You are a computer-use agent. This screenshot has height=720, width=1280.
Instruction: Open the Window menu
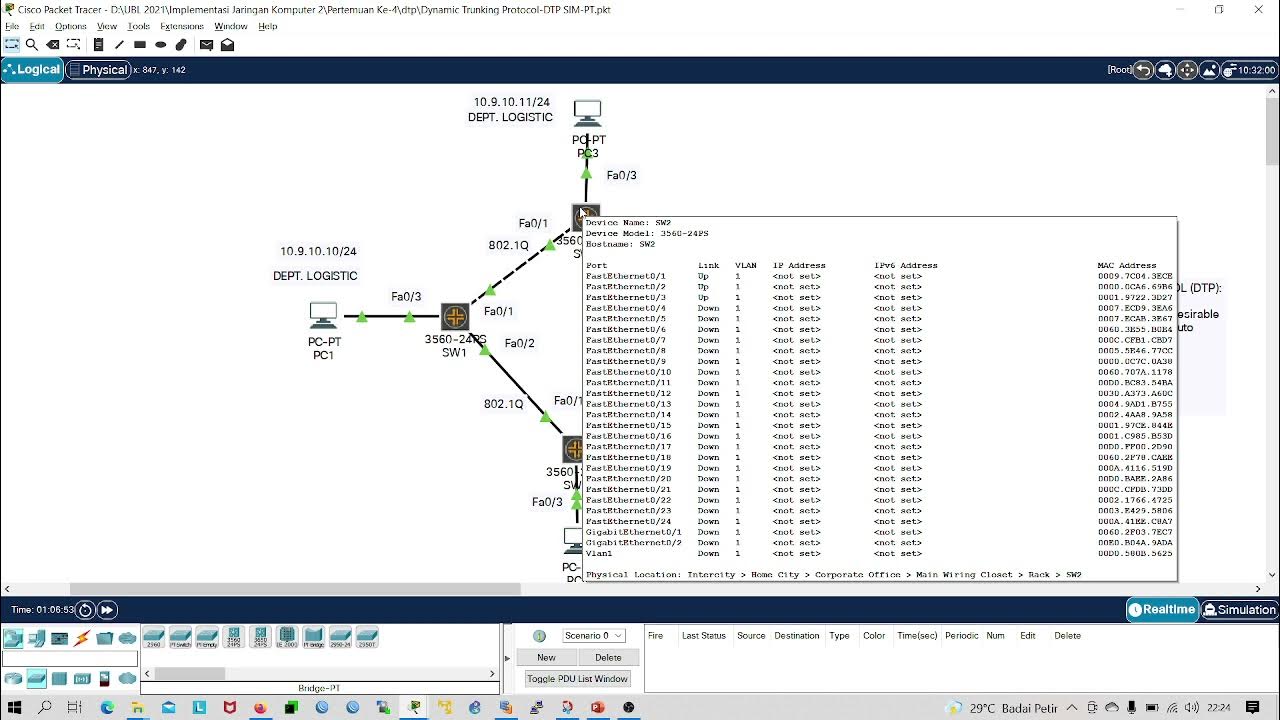(x=230, y=26)
